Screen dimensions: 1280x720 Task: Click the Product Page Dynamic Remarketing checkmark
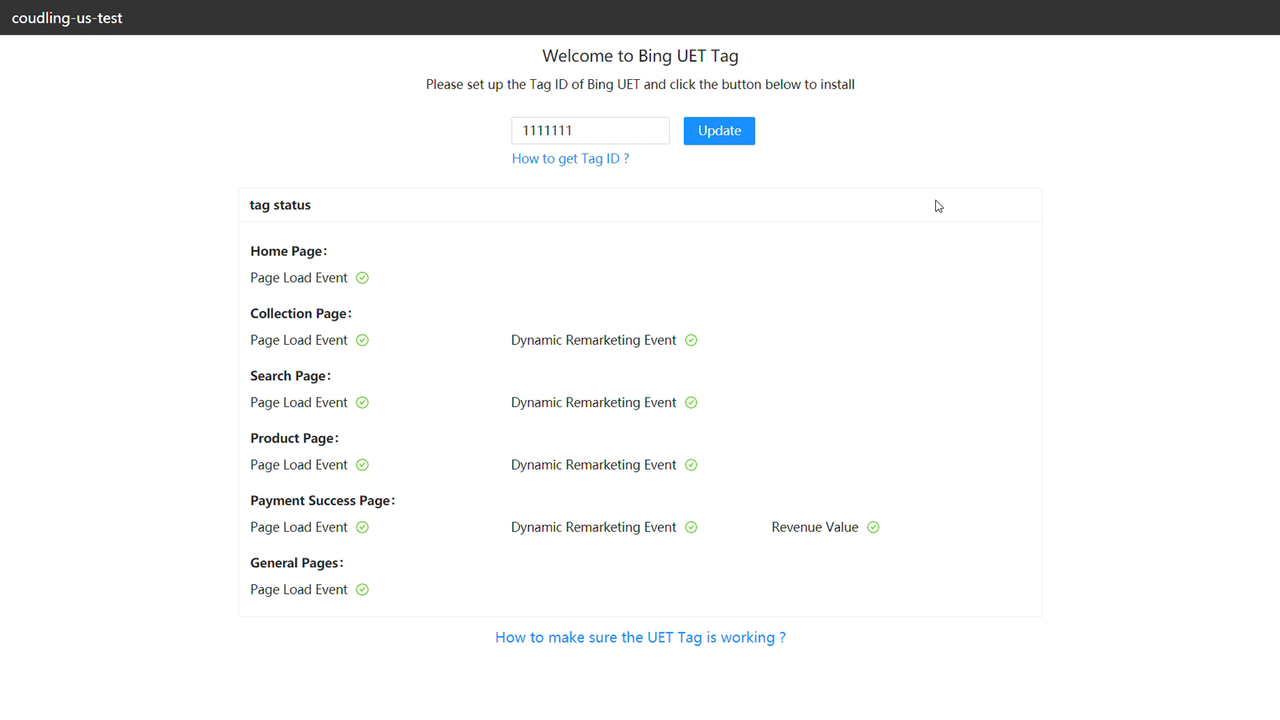(x=691, y=464)
